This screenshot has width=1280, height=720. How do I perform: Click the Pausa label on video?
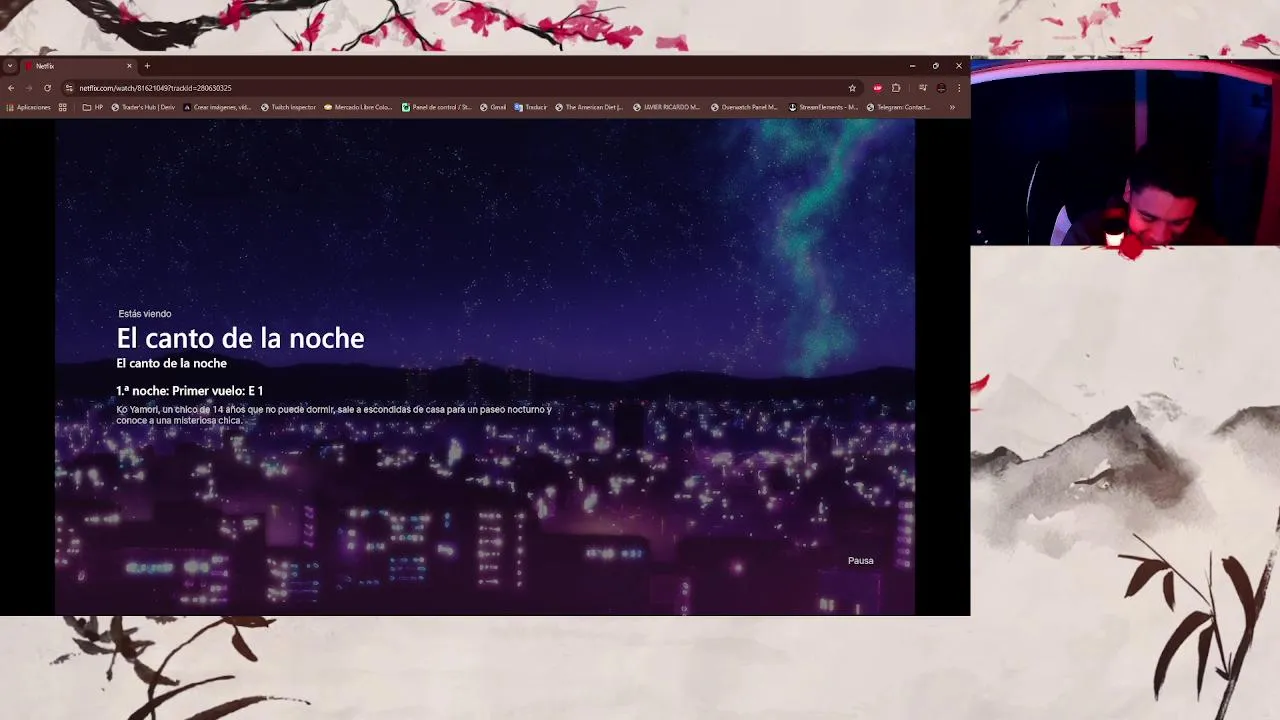click(x=861, y=561)
